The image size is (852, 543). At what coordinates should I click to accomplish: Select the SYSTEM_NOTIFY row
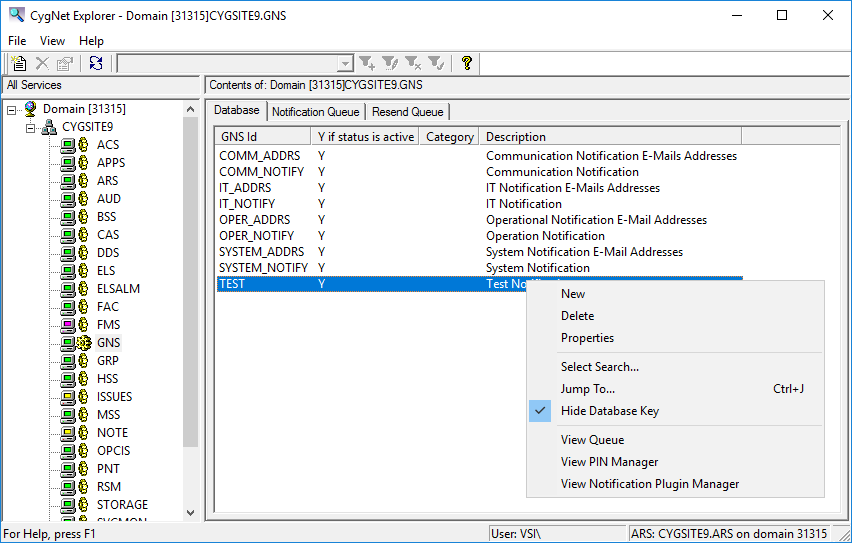[479, 268]
